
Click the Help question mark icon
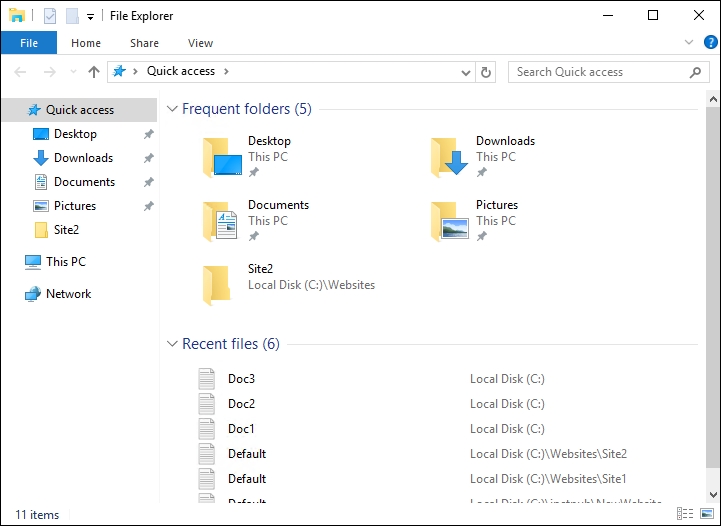[x=711, y=42]
